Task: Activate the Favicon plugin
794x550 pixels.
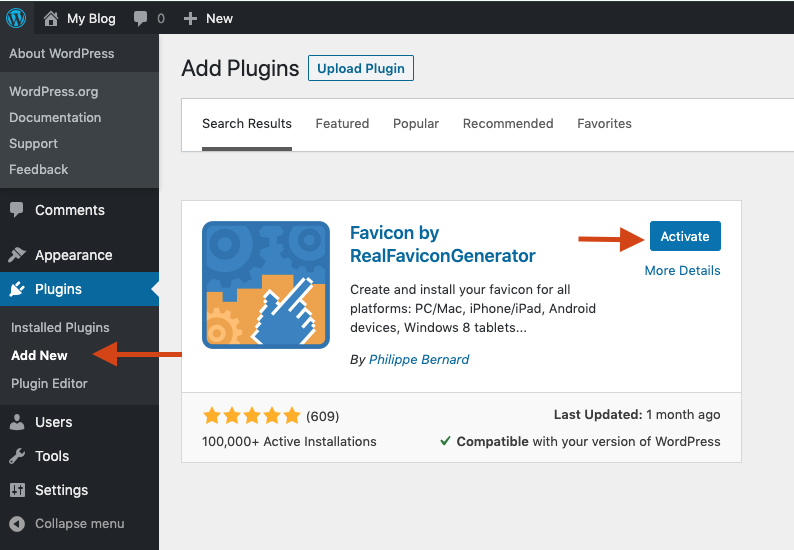Action: [685, 236]
